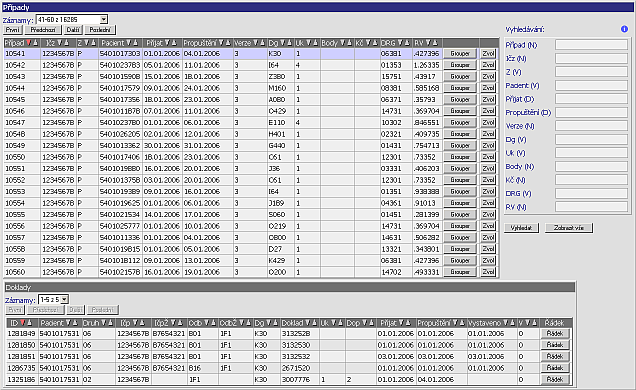
Task: Sort Pacient column descending in Případy table
Action: point(129,43)
